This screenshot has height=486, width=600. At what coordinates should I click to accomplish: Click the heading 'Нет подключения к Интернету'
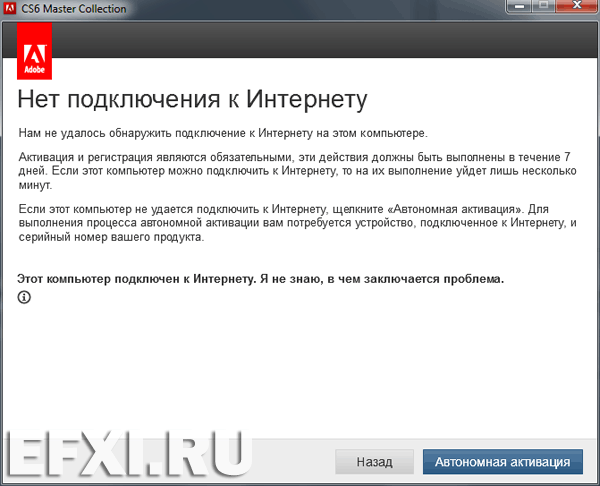(x=192, y=100)
